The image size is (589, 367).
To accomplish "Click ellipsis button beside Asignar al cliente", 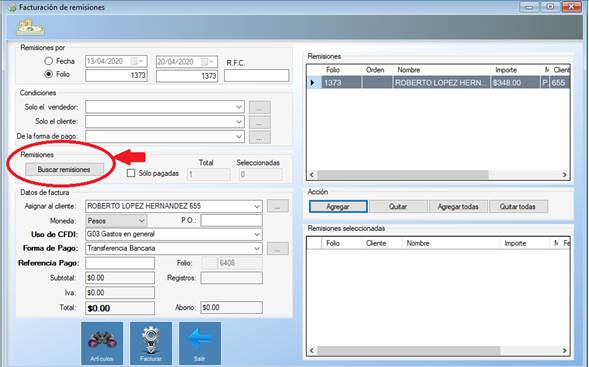I will click(278, 206).
